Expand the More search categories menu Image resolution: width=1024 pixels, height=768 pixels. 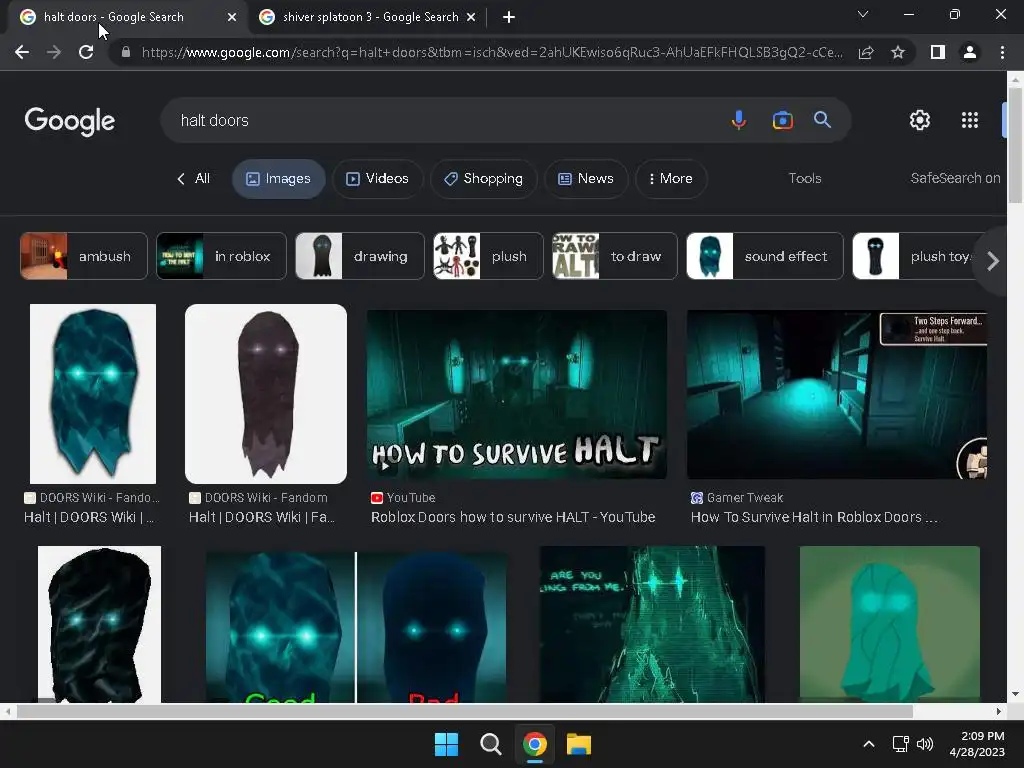[x=671, y=178]
